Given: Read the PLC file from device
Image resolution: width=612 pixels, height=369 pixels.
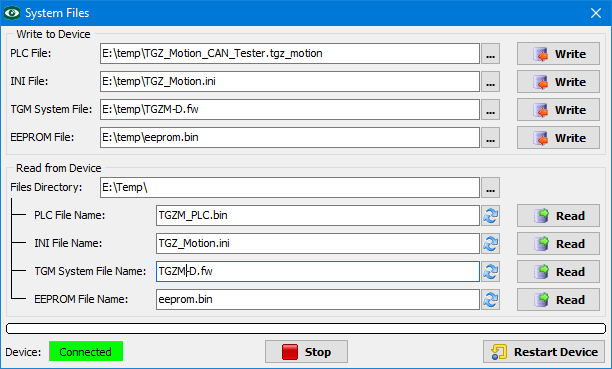Looking at the screenshot, I should point(559,216).
